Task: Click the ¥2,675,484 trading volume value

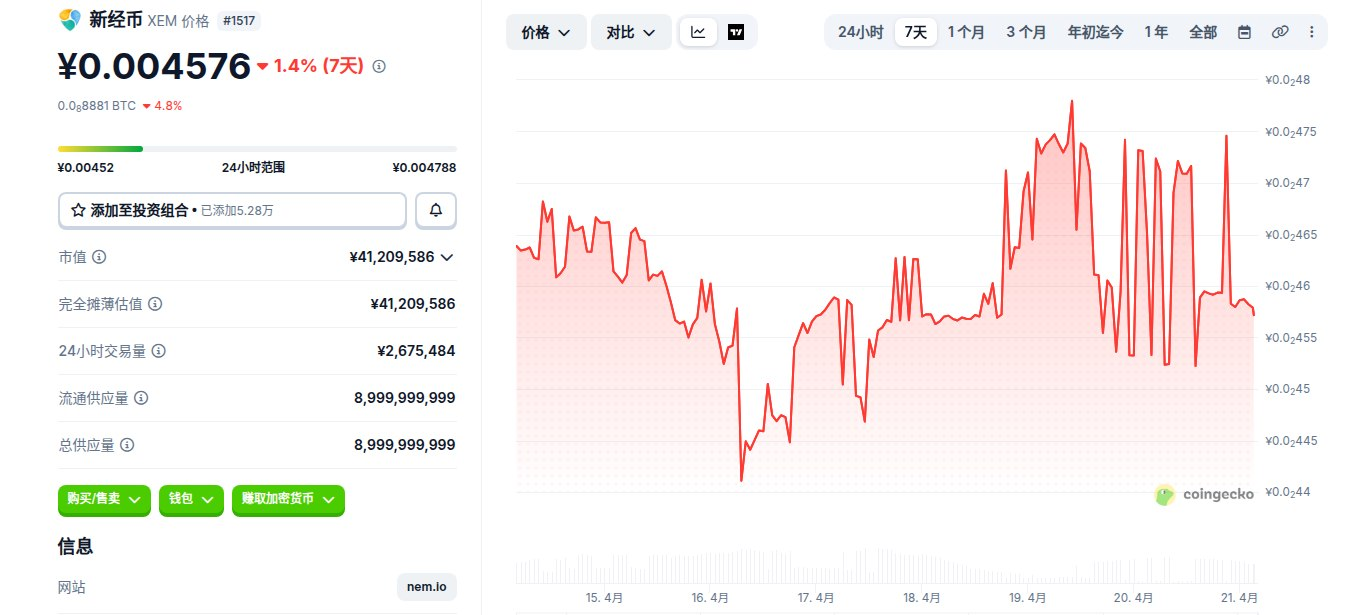Action: pyautogui.click(x=416, y=351)
